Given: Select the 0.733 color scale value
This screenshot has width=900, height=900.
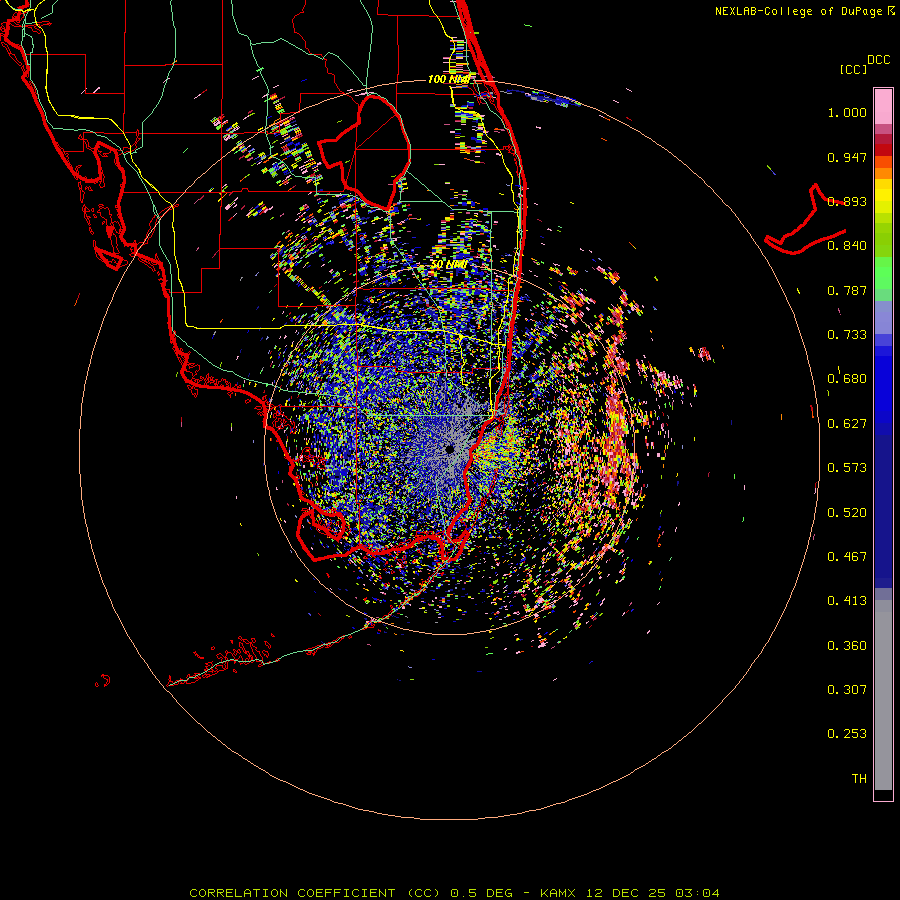Looking at the screenshot, I should (847, 335).
